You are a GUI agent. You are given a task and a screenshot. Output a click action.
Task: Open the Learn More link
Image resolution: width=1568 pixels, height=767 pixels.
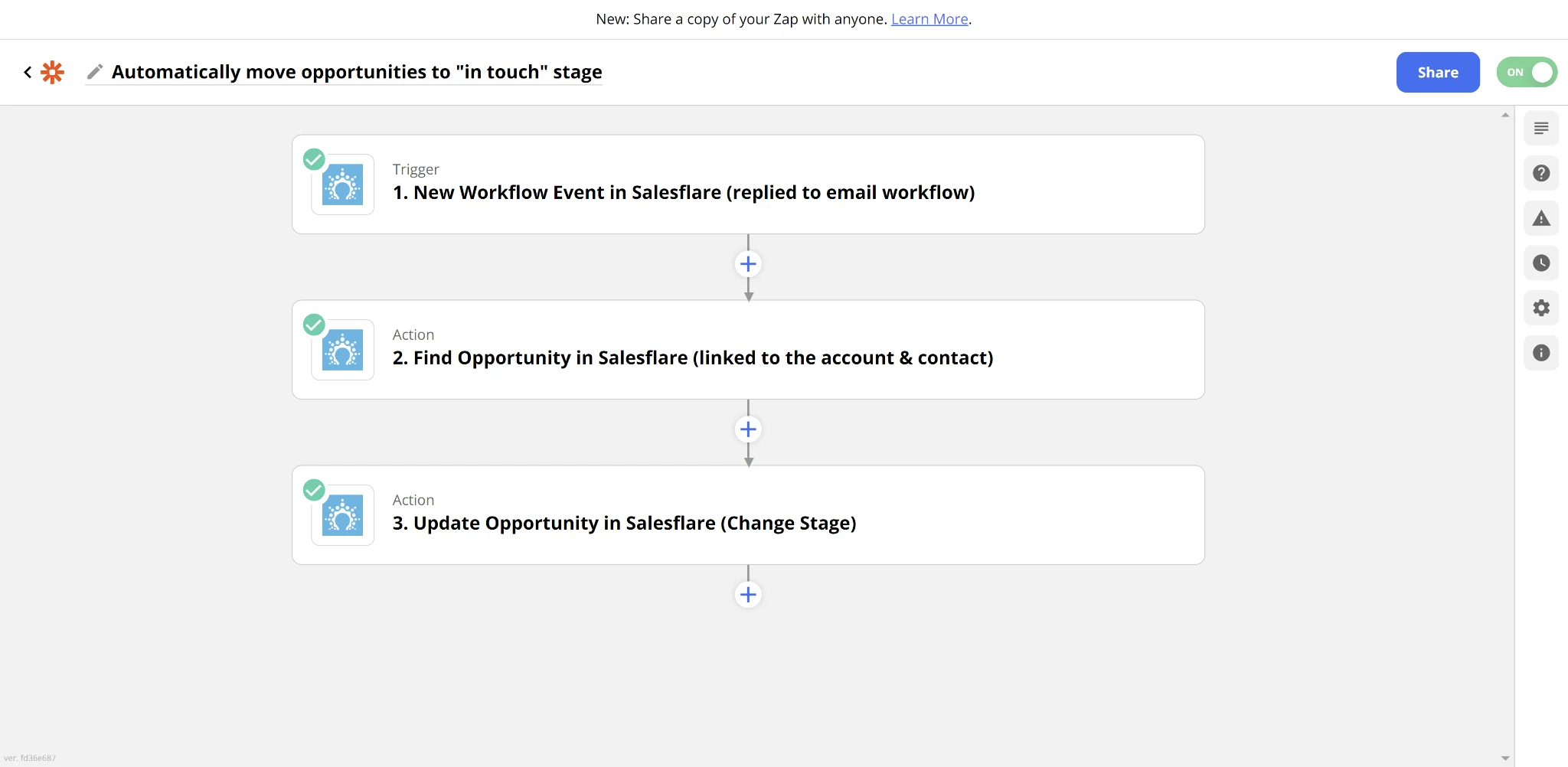pos(929,19)
